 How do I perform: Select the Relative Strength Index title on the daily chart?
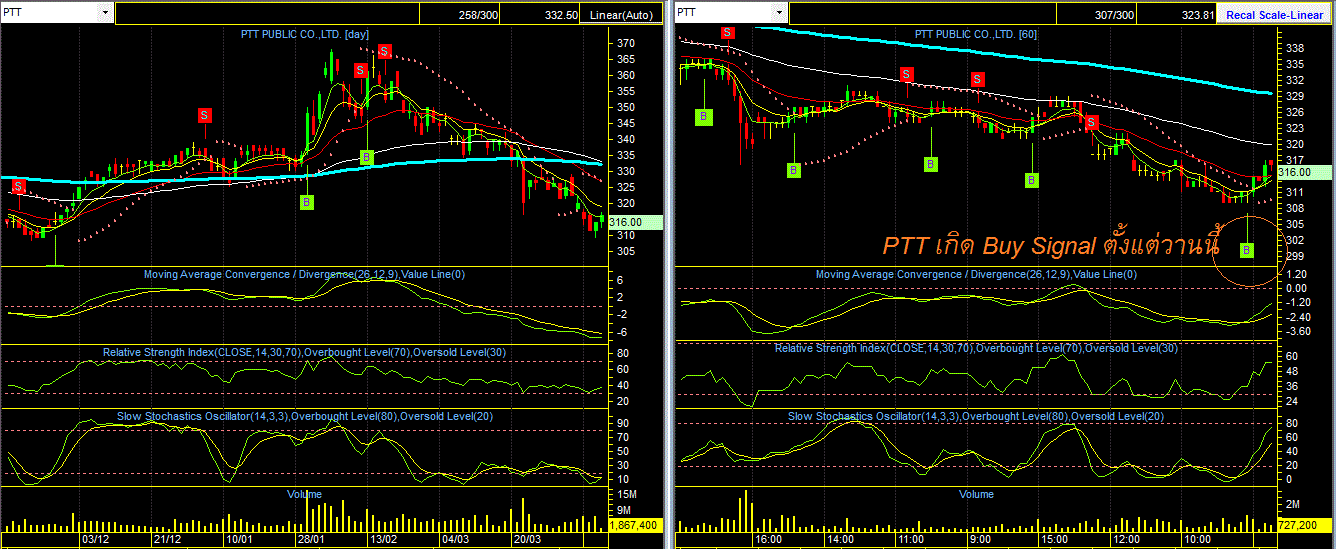(304, 352)
